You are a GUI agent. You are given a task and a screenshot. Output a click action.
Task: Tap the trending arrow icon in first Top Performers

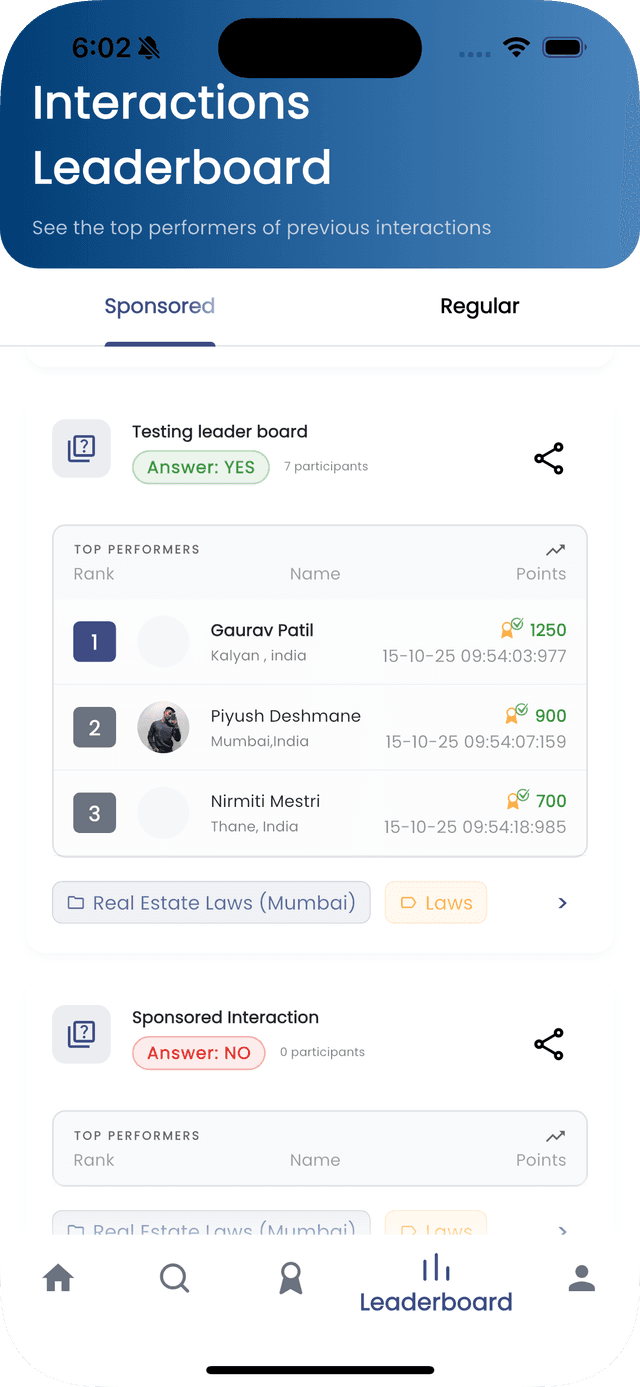555,550
